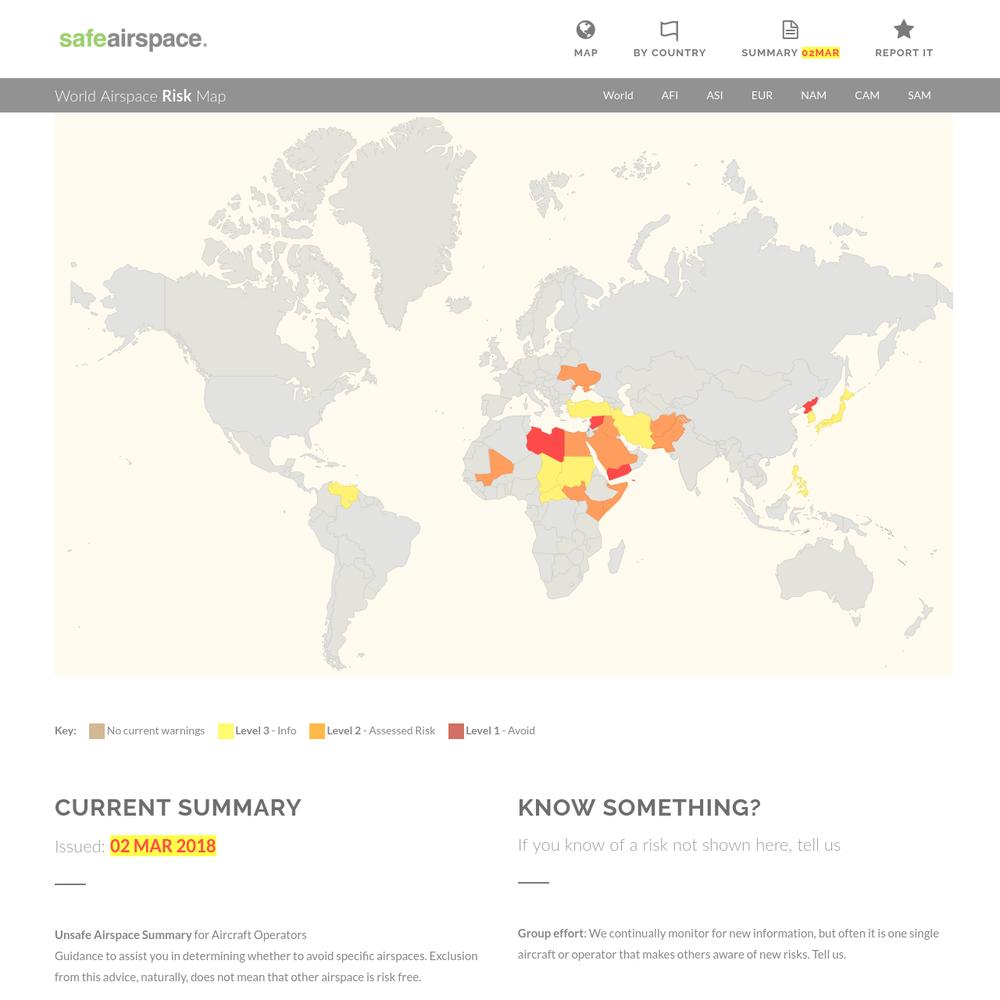Screen dimensions: 1000x1000
Task: Click the Report It star icon
Action: coord(904,30)
